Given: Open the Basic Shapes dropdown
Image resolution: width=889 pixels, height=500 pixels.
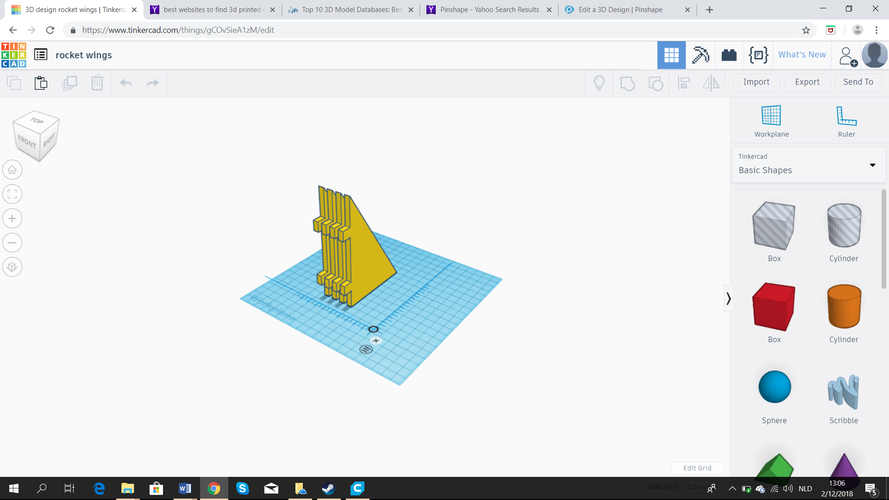Looking at the screenshot, I should [808, 164].
